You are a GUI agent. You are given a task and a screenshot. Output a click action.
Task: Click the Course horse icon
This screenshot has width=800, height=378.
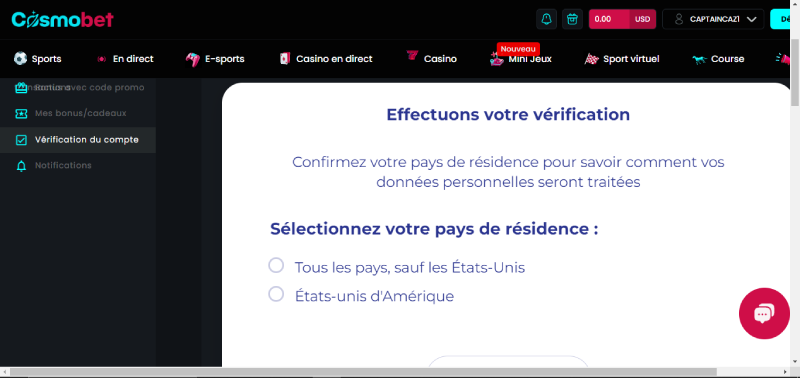[x=699, y=60]
